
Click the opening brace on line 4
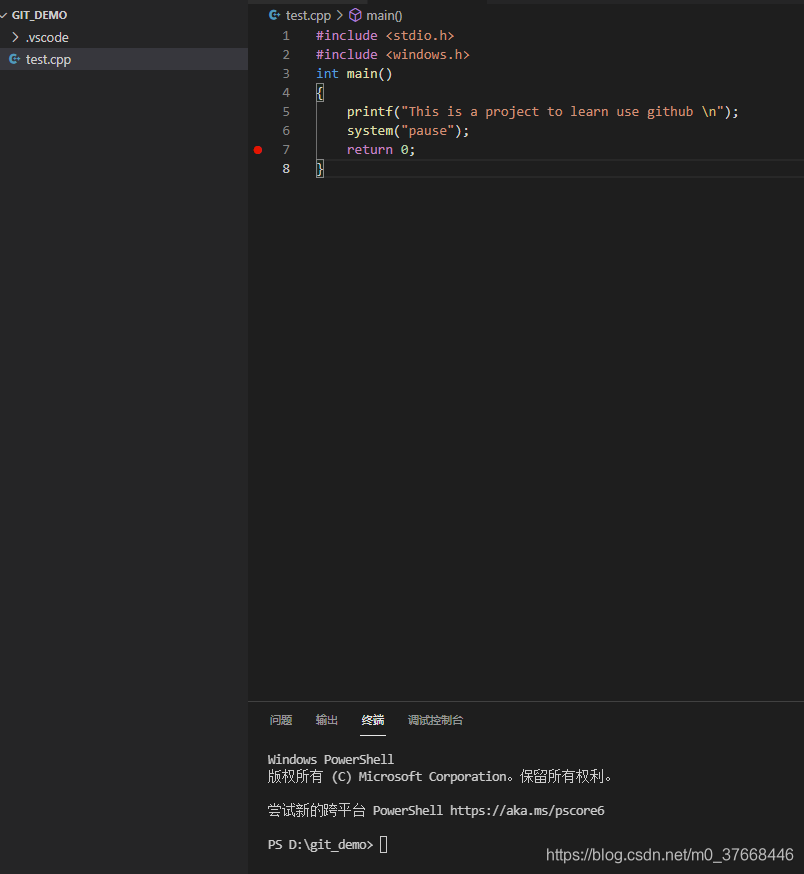click(x=320, y=93)
